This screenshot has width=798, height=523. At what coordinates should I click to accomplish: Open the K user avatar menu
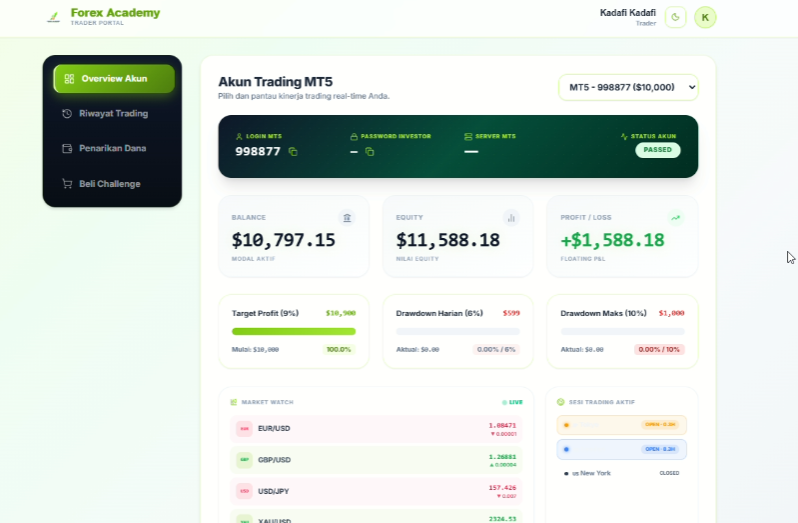[x=705, y=17]
